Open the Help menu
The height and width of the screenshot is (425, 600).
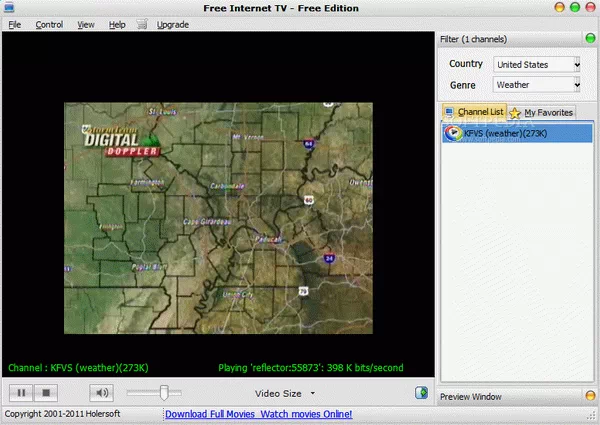point(117,24)
